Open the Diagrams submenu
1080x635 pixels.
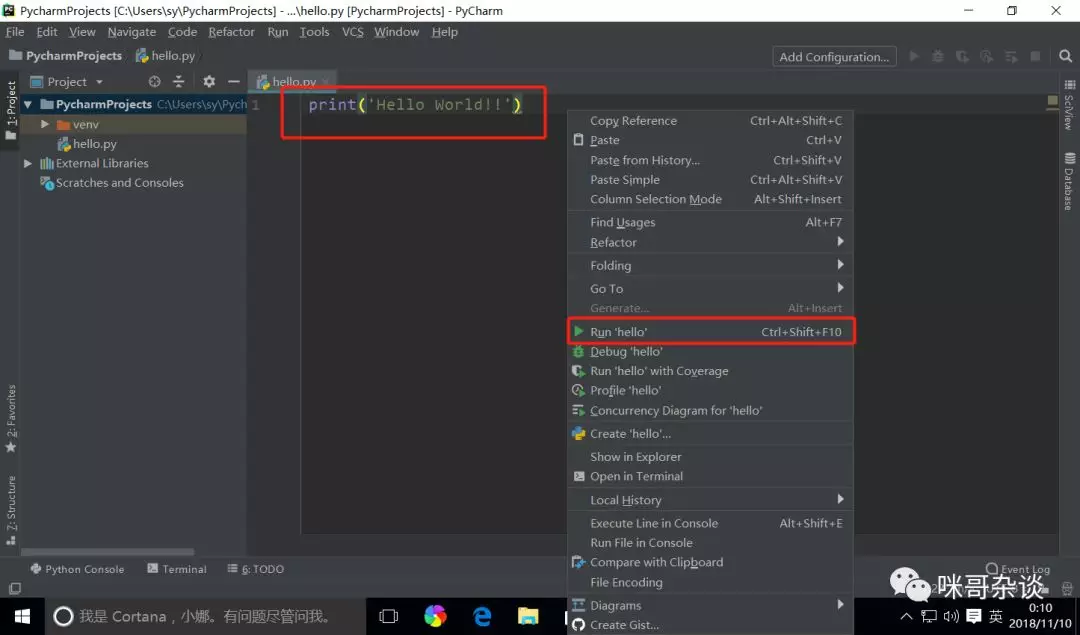click(x=710, y=605)
